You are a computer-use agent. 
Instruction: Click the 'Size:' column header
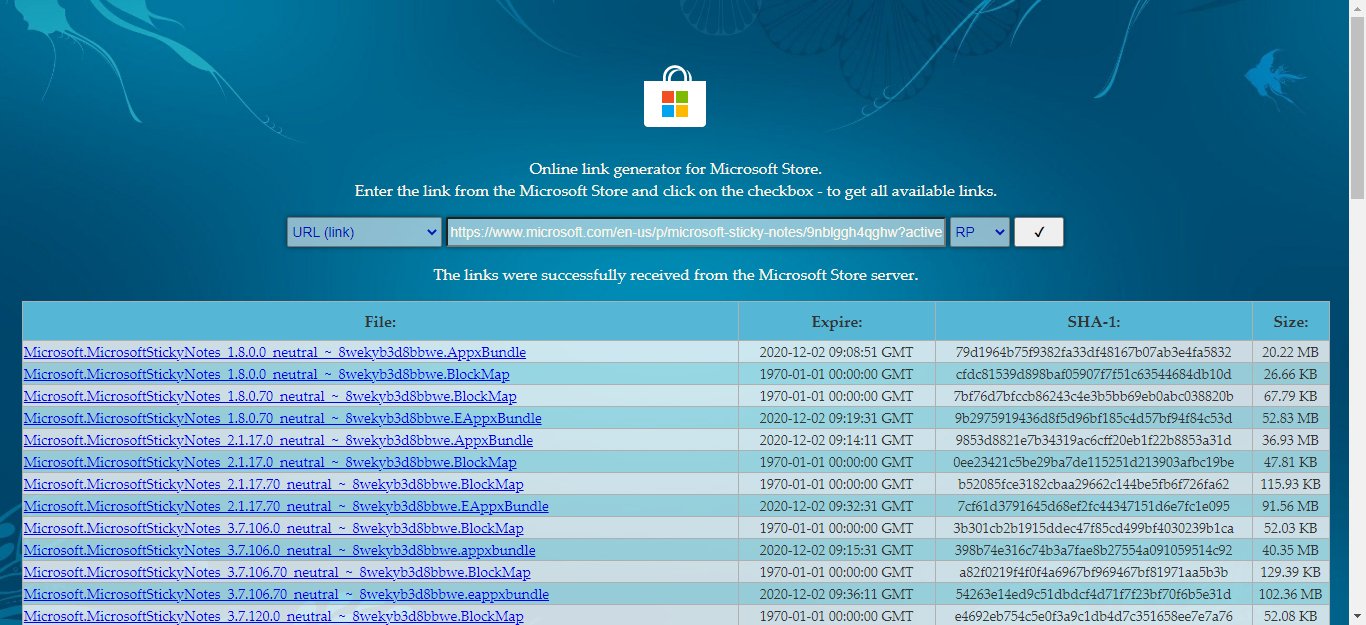(1290, 321)
